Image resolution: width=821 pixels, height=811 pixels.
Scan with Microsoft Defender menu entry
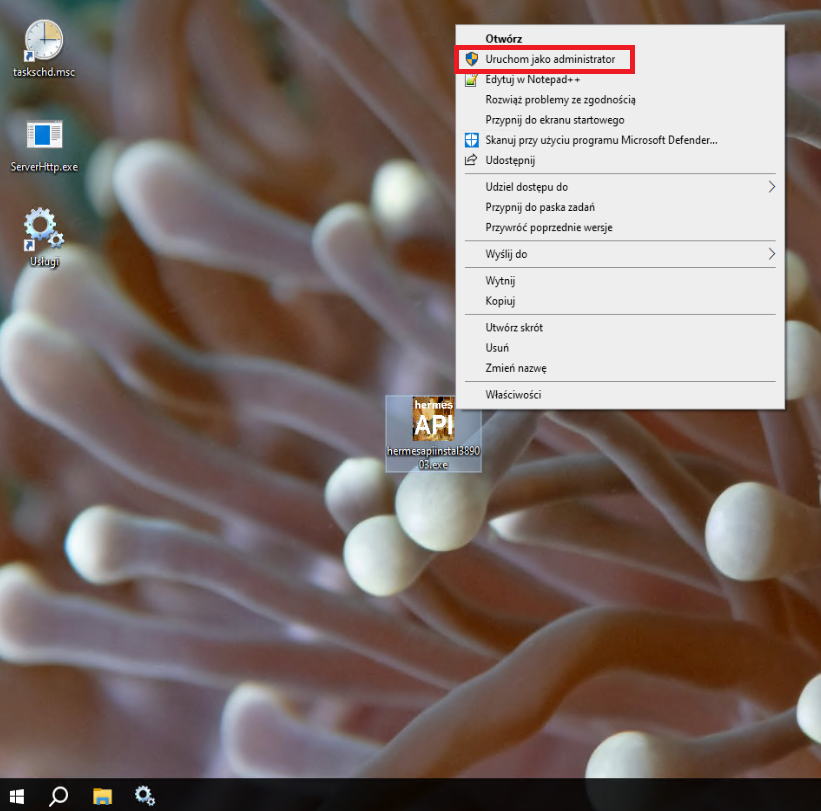601,140
